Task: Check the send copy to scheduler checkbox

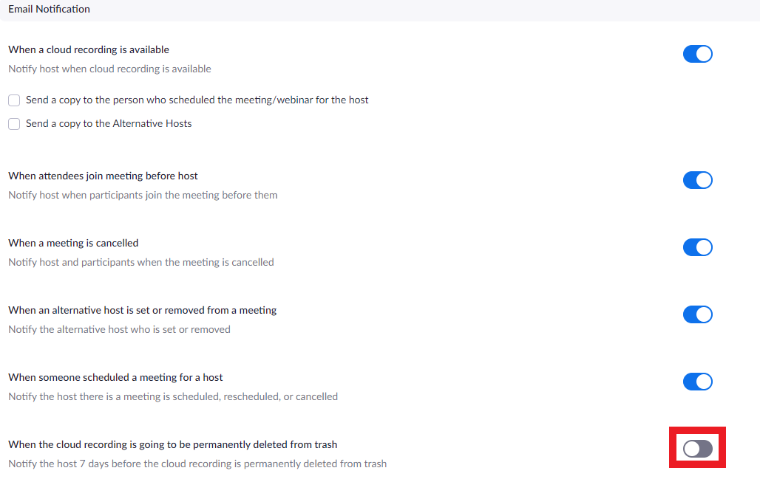Action: click(14, 100)
